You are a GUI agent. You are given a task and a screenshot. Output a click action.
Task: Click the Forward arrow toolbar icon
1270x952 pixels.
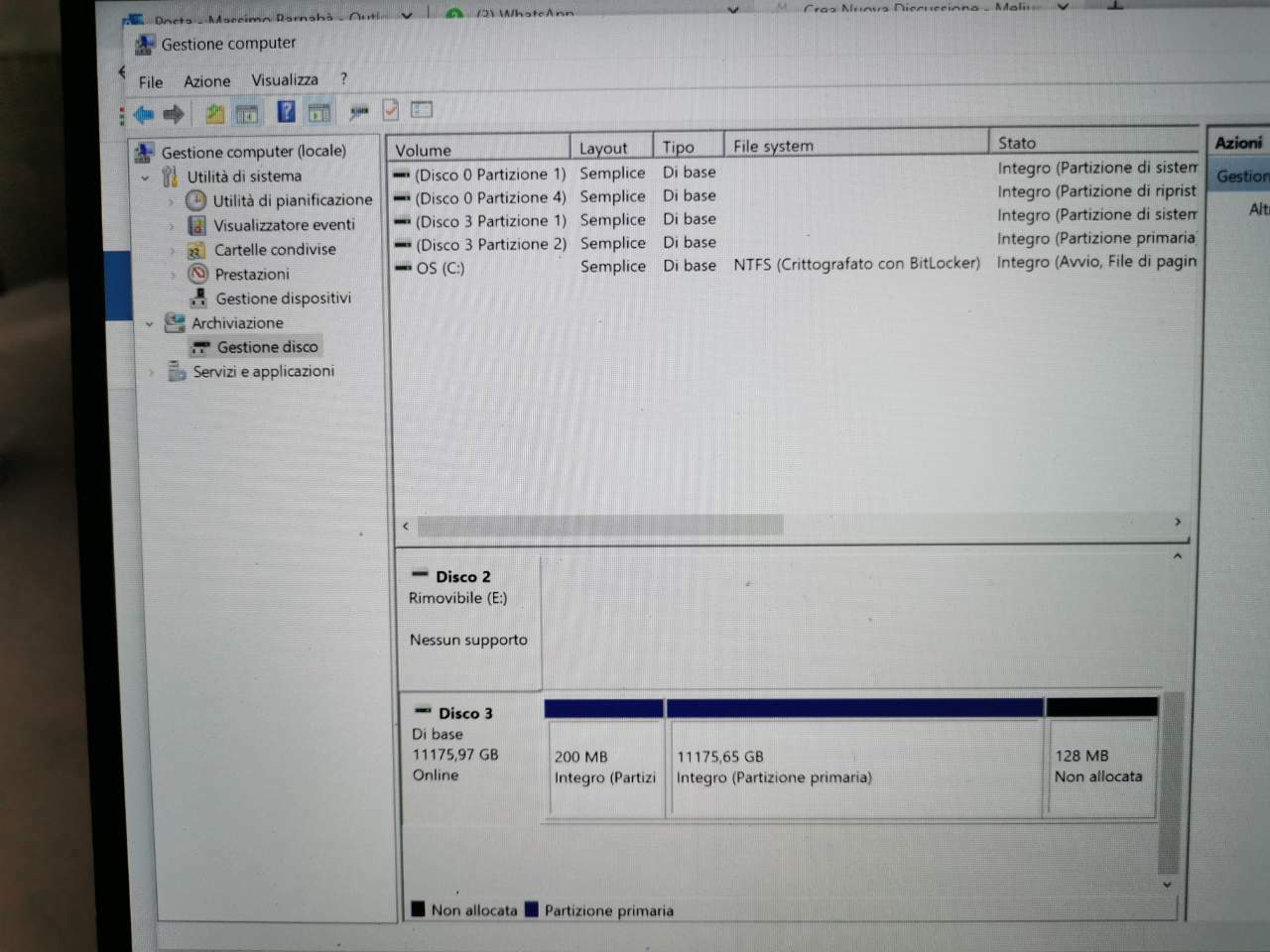click(x=174, y=114)
